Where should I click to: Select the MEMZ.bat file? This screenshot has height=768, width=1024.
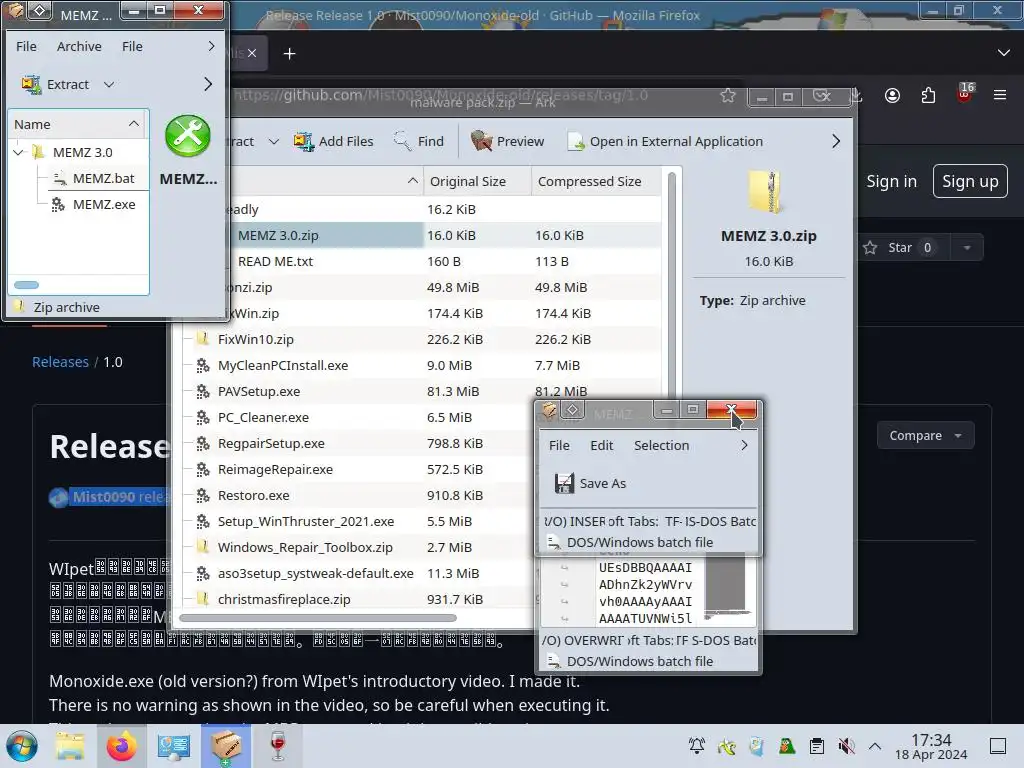pos(103,178)
